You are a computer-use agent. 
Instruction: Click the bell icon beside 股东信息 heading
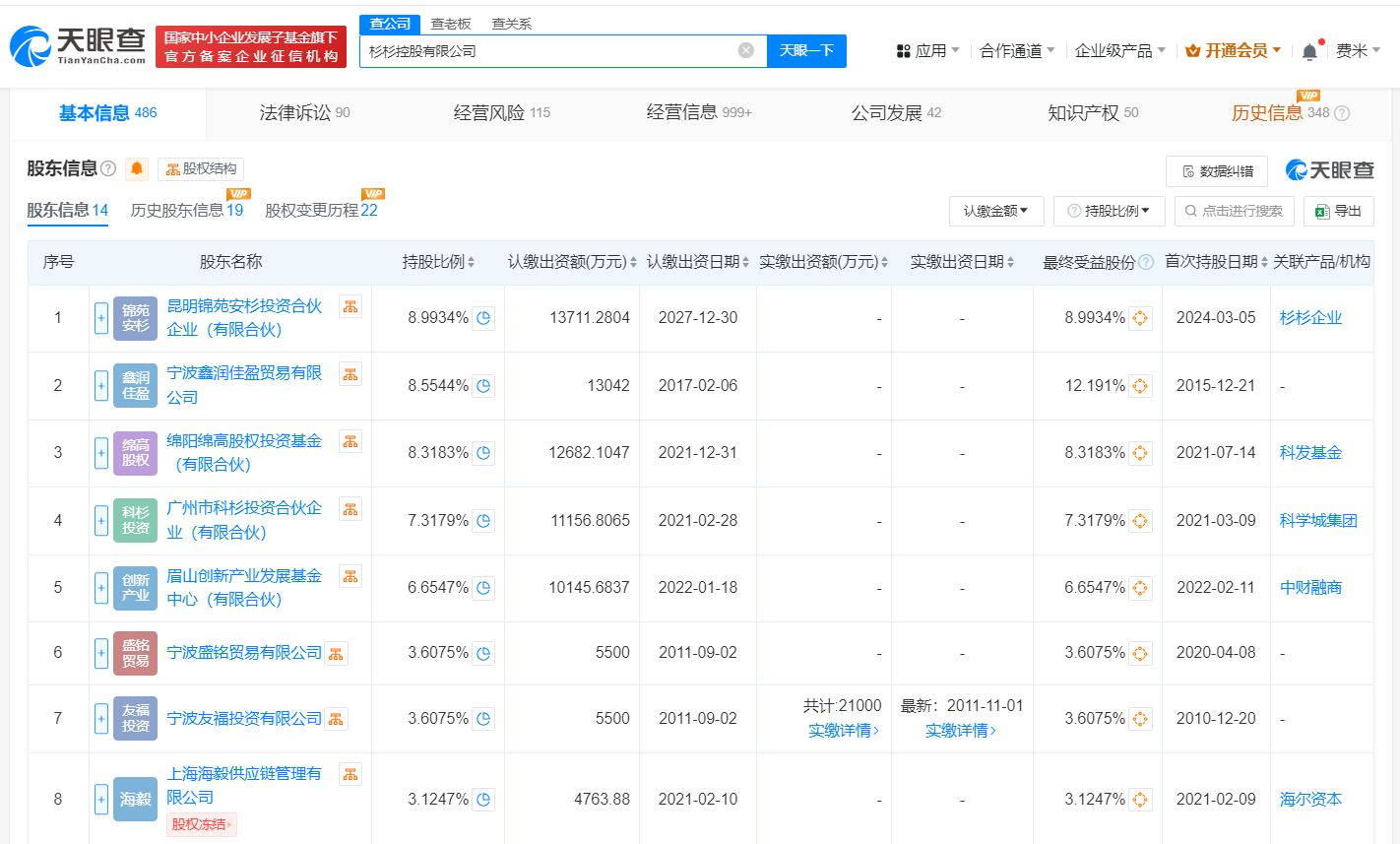point(136,168)
